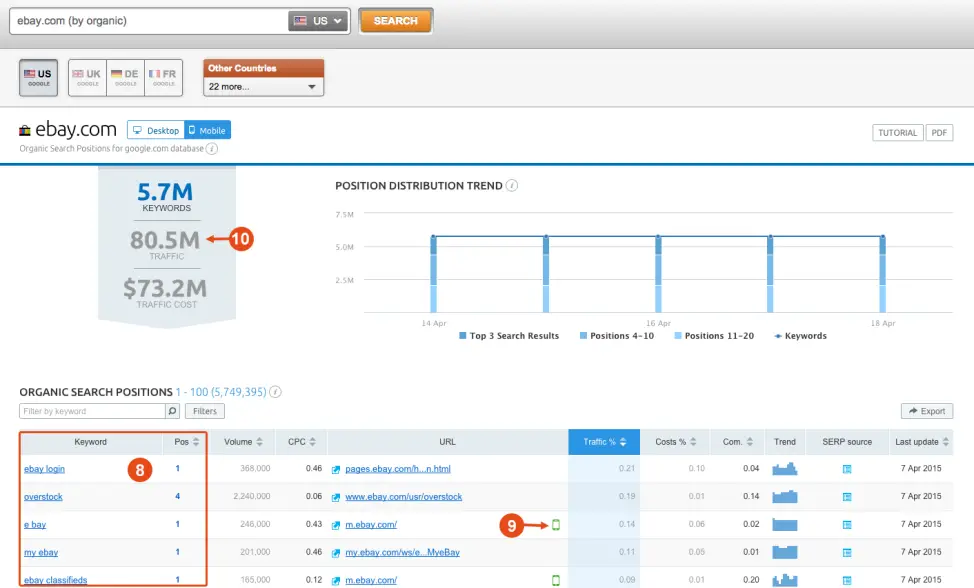Open the ebay login keyword link

point(44,469)
